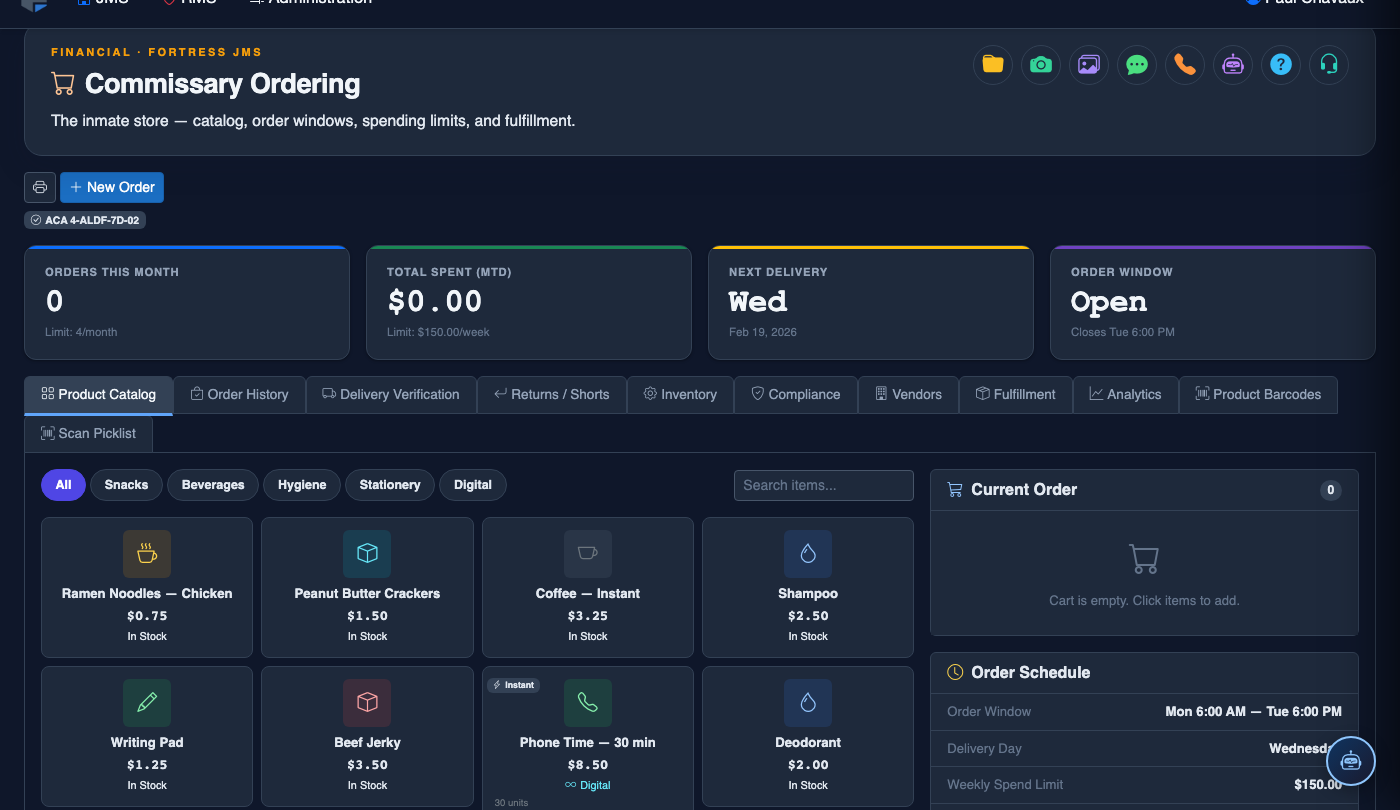1400x810 pixels.
Task: Filter catalog to All items
Action: click(x=63, y=485)
